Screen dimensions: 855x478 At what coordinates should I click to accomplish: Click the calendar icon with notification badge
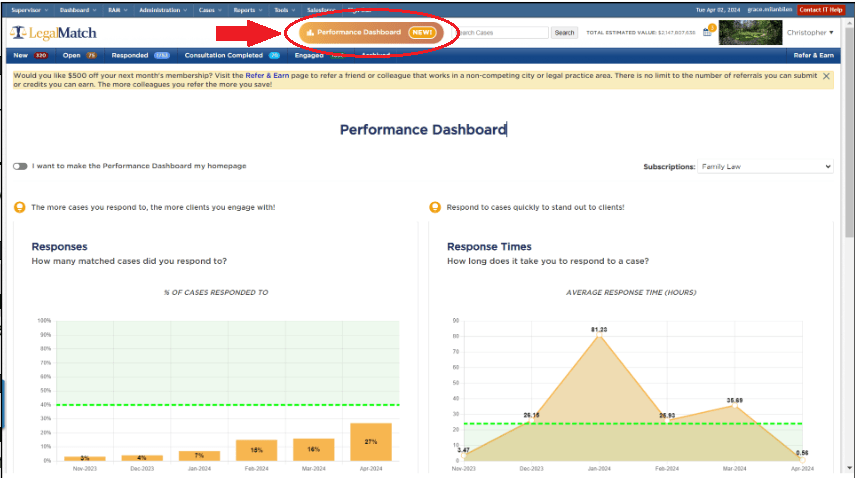(x=707, y=32)
